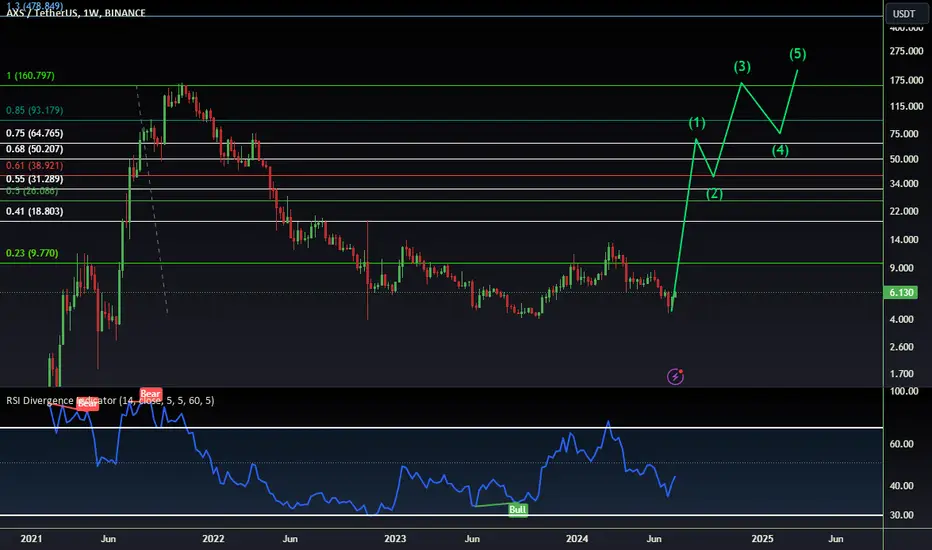Click the Elliott wave (1) label
The image size is (932, 550).
[697, 123]
